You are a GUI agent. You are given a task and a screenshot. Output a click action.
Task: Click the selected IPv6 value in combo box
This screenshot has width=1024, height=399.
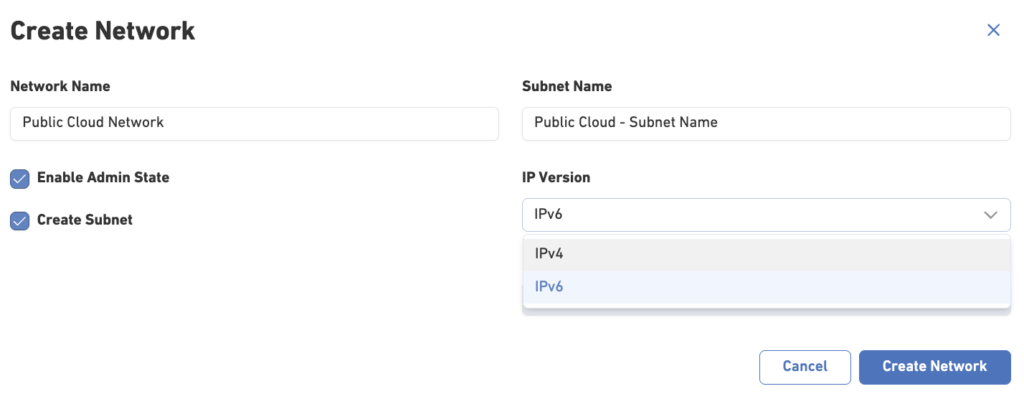pyautogui.click(x=549, y=215)
